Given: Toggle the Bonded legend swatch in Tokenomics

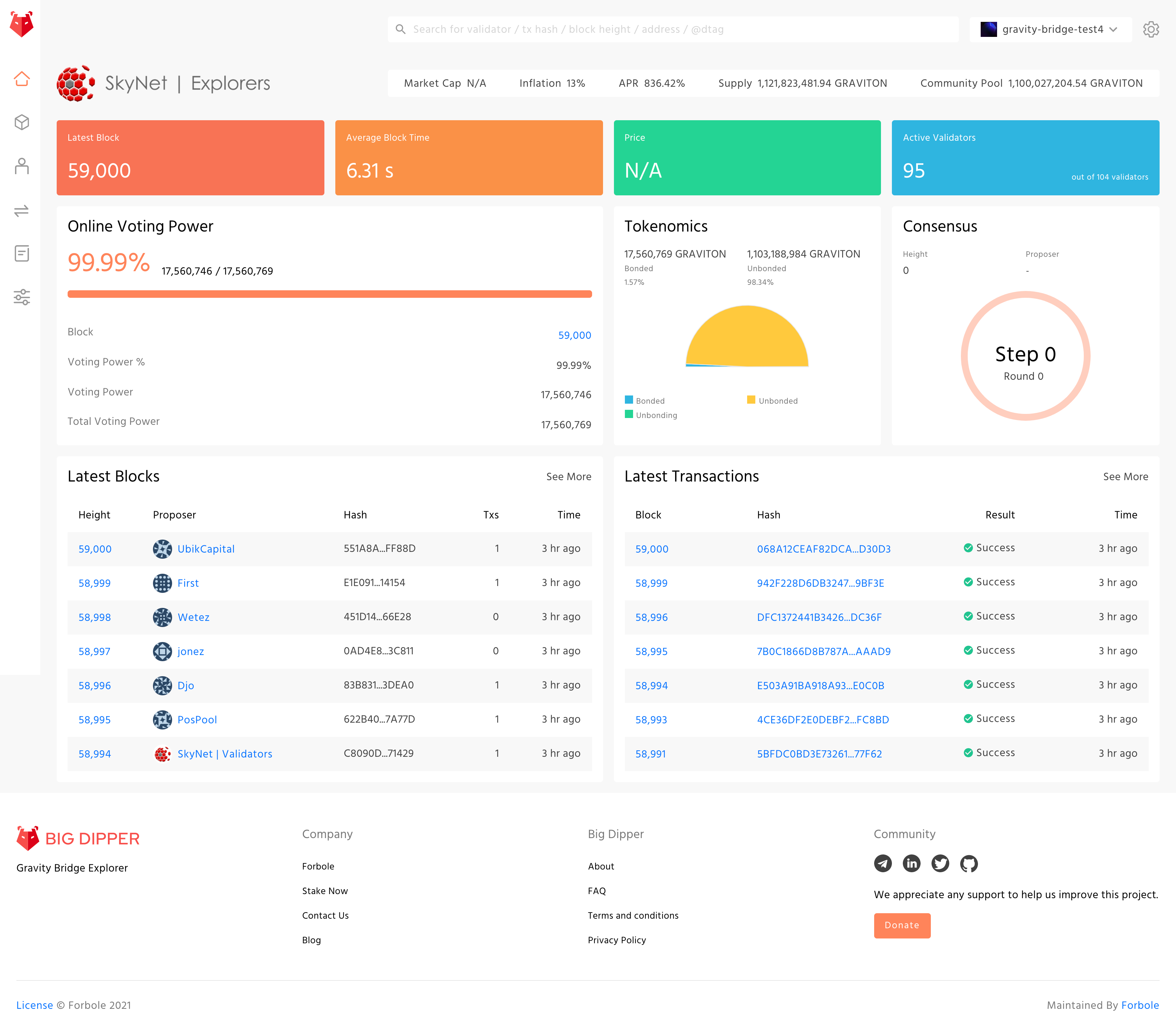Looking at the screenshot, I should click(x=629, y=400).
